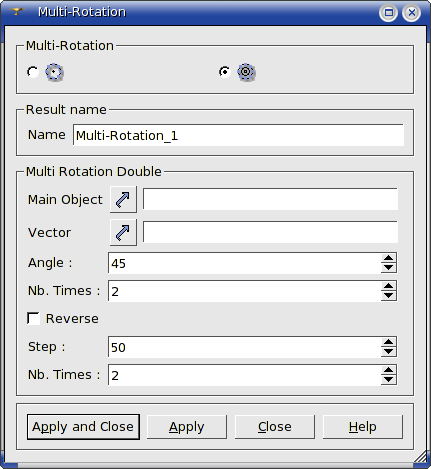Click the Main Object selection arrow icon
The width and height of the screenshot is (431, 469).
pos(123,199)
